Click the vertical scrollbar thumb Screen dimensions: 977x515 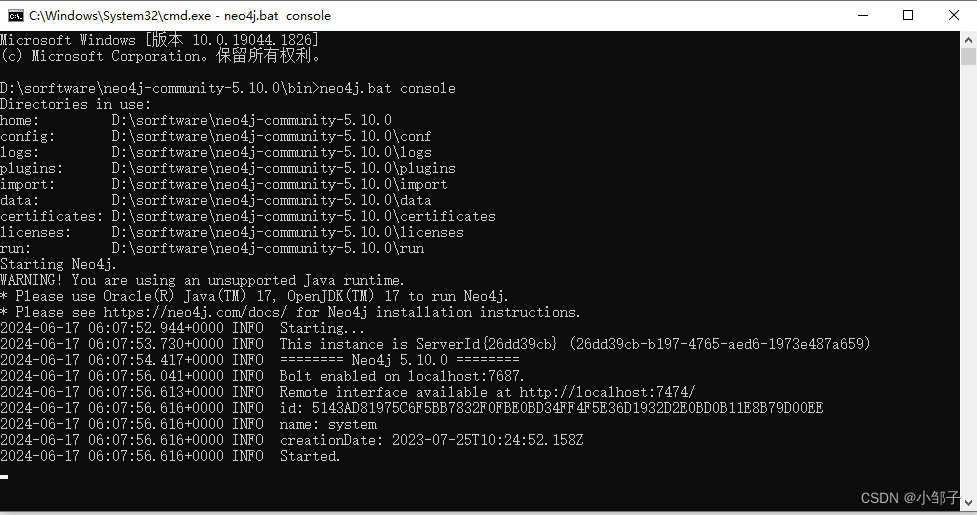click(968, 57)
